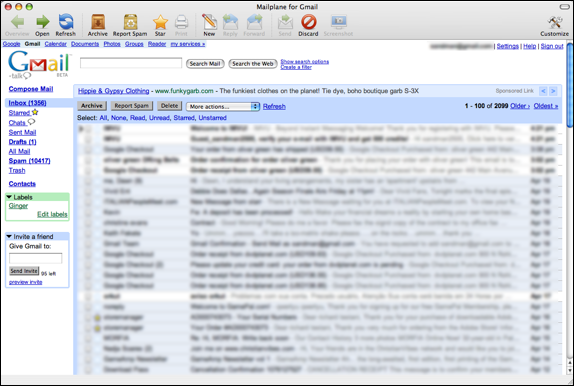The height and width of the screenshot is (386, 574).
Task: Click the Archive box toolbar icon
Action: click(x=98, y=22)
